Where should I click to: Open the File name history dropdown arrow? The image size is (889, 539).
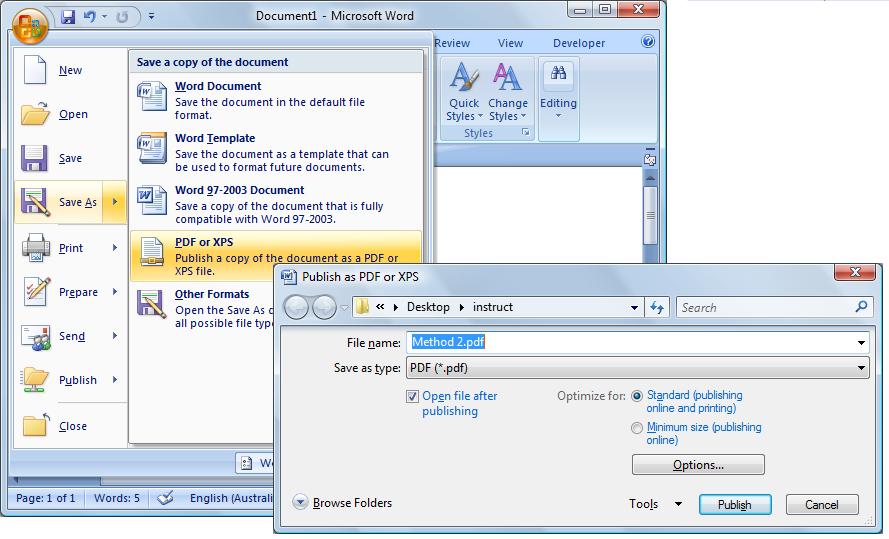[861, 342]
